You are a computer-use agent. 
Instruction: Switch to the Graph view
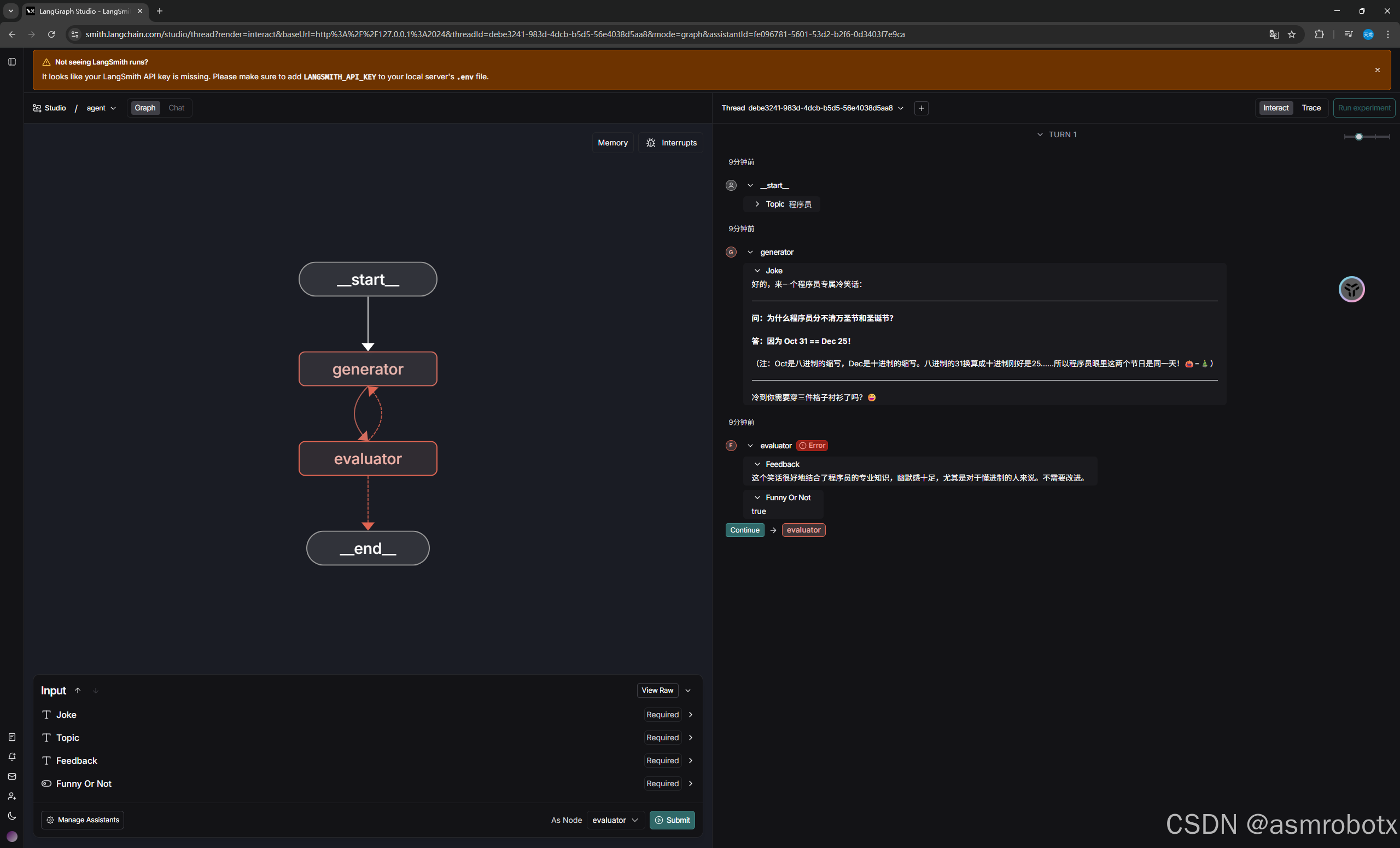coord(145,108)
